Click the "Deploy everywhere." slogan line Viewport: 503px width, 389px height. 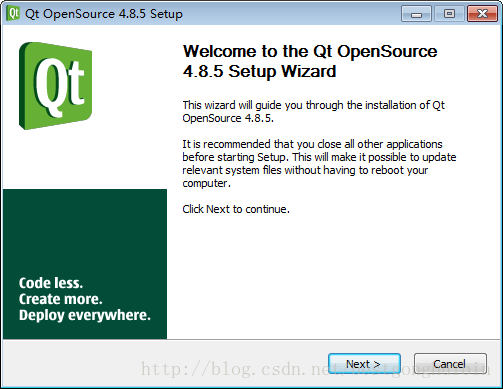(85, 315)
